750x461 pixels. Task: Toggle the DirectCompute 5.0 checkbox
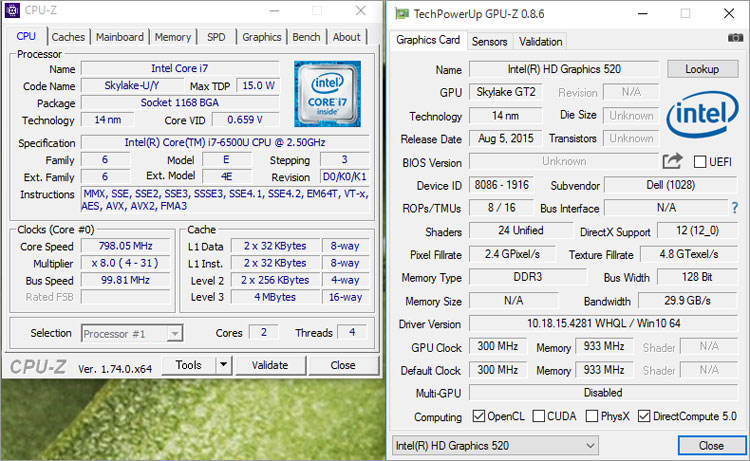(x=644, y=416)
